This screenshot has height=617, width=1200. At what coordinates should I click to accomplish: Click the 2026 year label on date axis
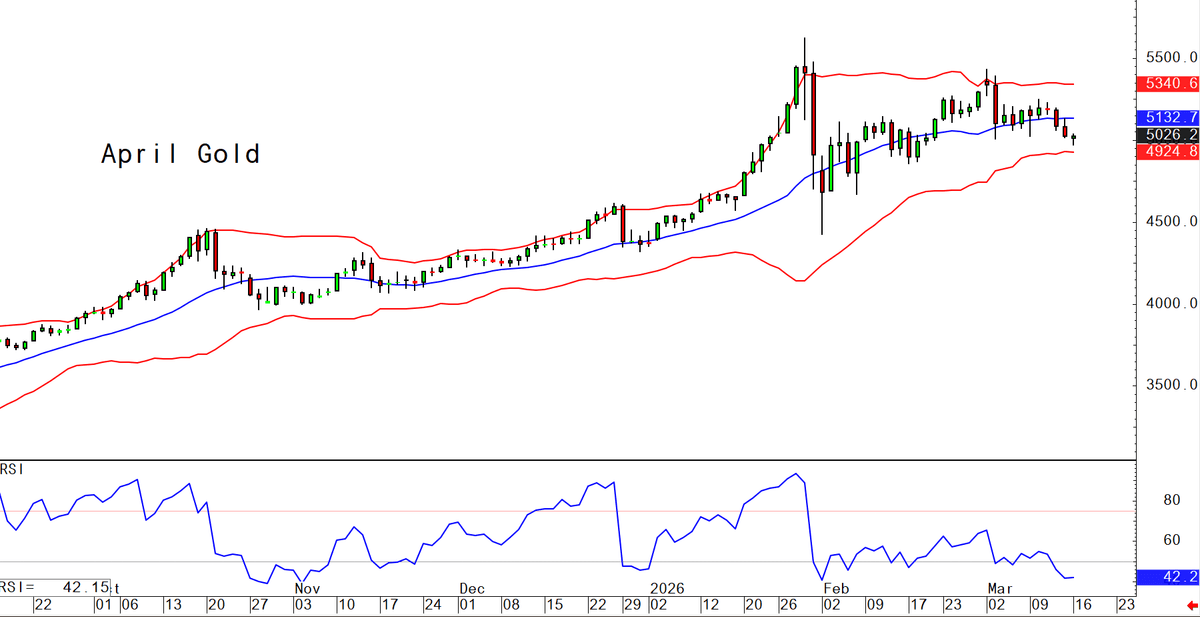point(666,589)
